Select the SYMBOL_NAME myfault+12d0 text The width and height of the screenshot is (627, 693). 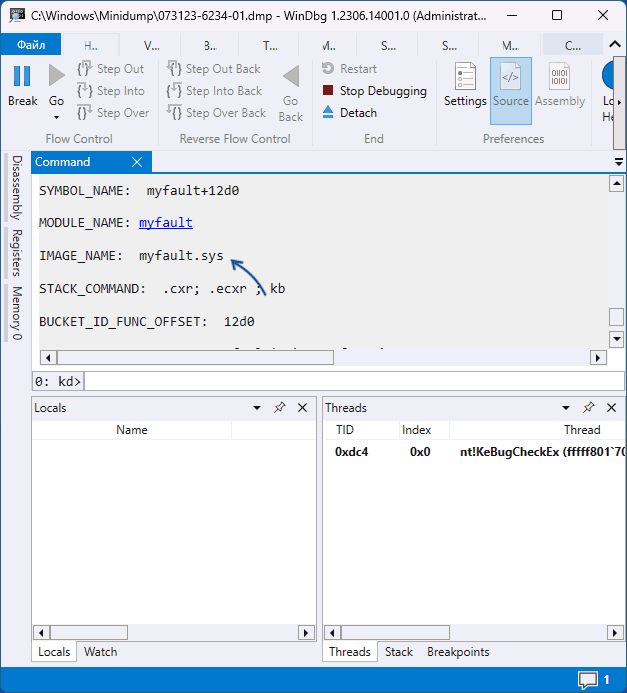point(193,190)
